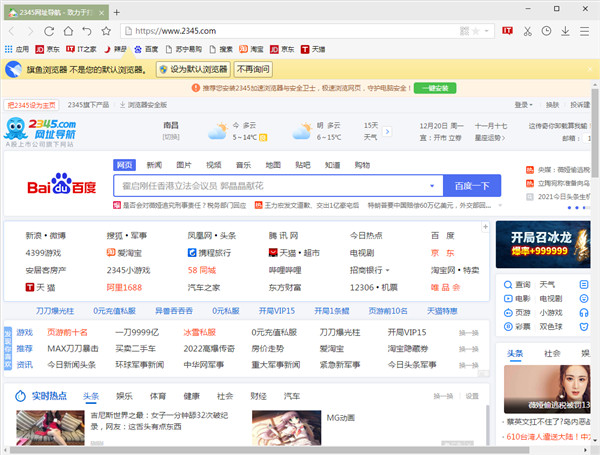Expand the 登录 dropdown
The width and height of the screenshot is (600, 455).
pyautogui.click(x=523, y=104)
